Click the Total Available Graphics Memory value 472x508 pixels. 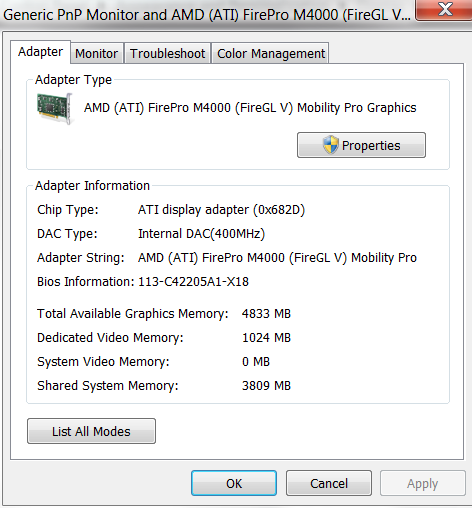click(x=266, y=314)
